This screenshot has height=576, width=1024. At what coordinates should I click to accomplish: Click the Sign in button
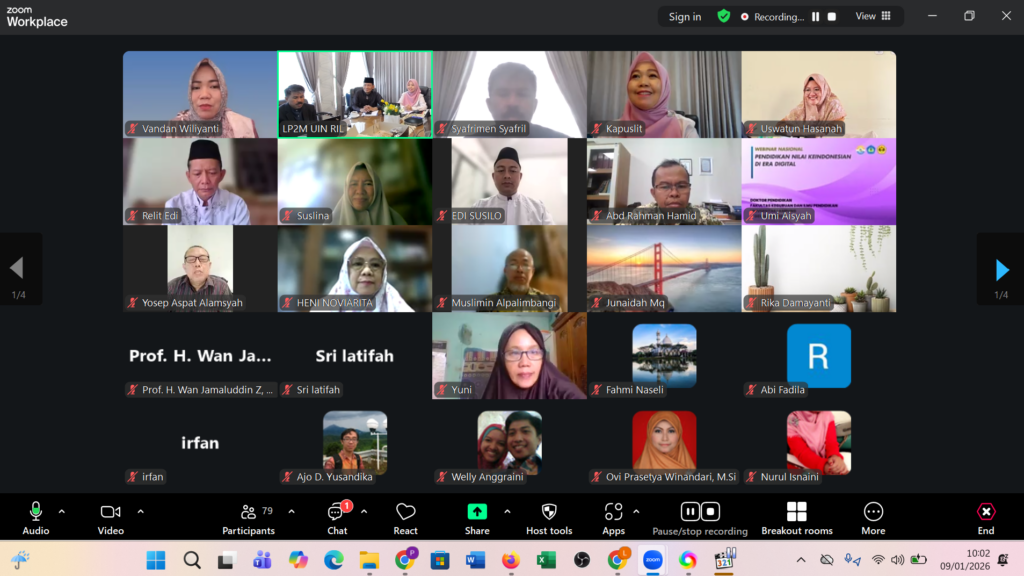click(x=684, y=17)
